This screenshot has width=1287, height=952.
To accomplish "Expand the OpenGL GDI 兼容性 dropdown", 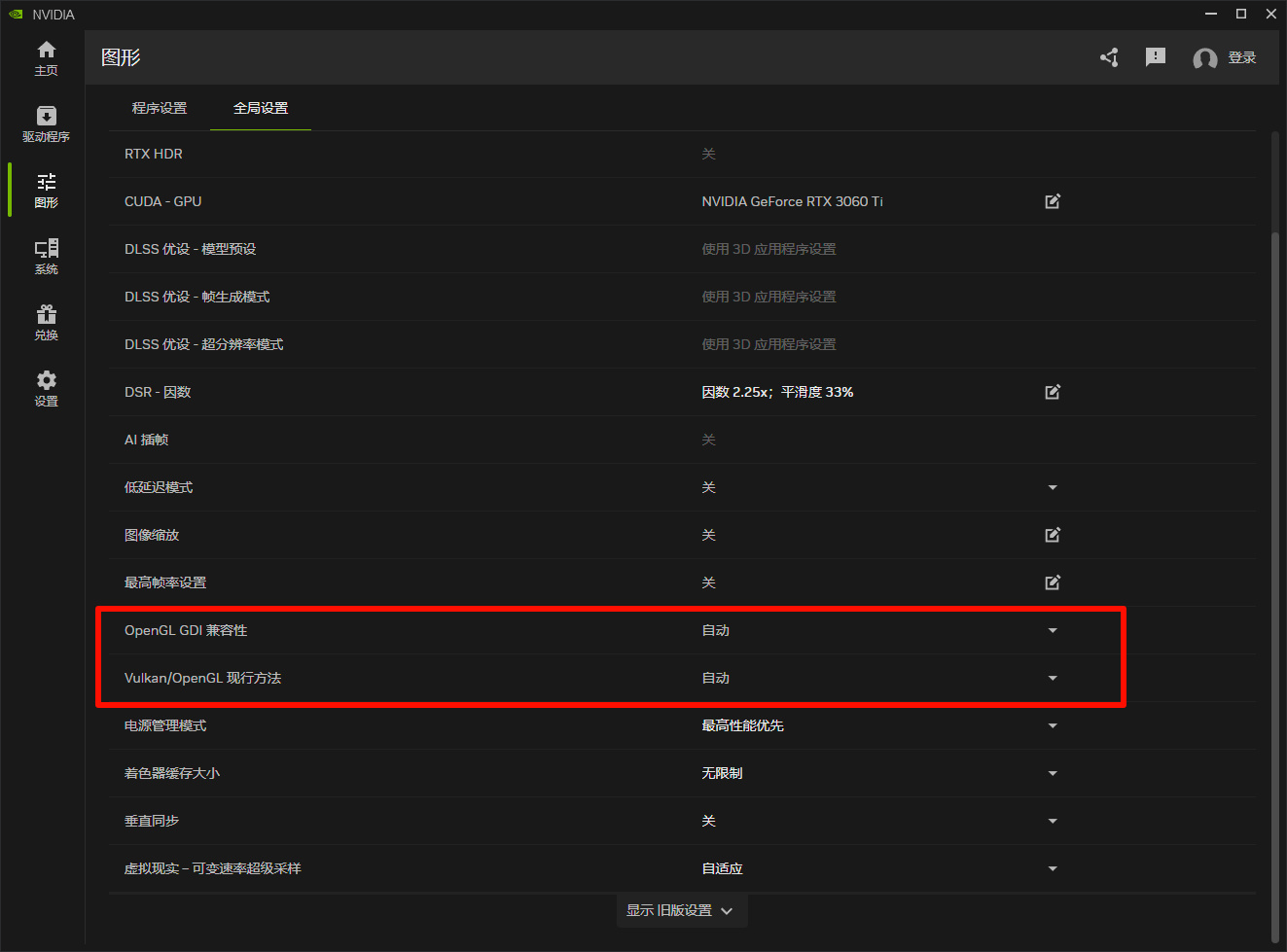I will (x=1053, y=630).
